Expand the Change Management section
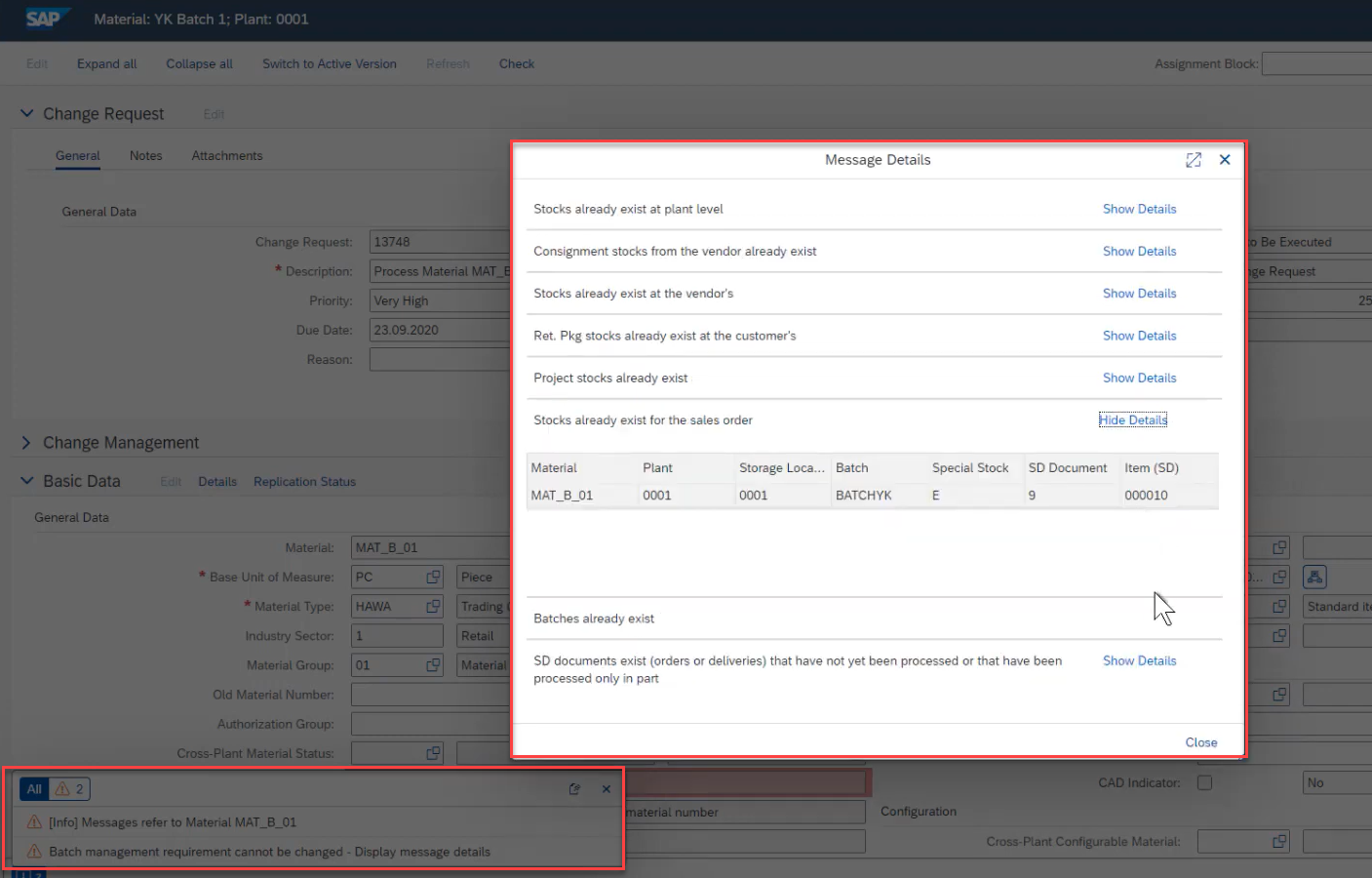Viewport: 1372px width, 878px height. click(x=26, y=443)
